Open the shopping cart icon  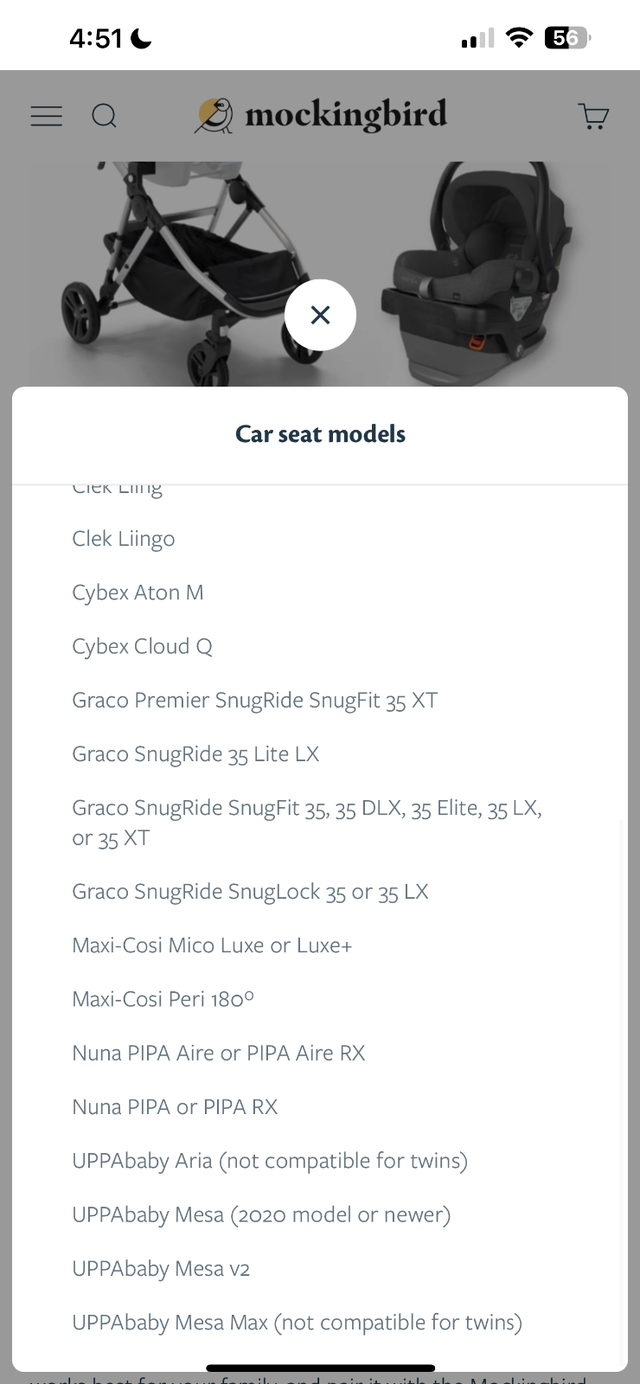(x=593, y=116)
